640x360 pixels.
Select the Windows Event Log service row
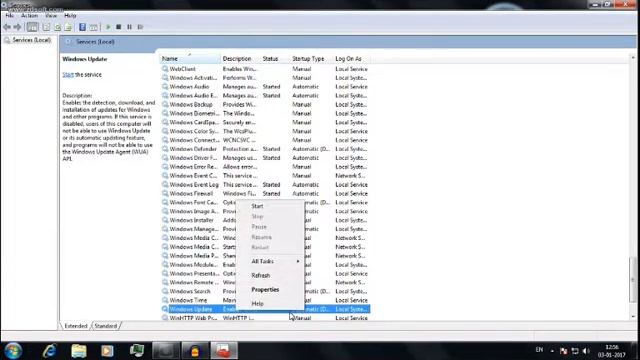pos(265,184)
